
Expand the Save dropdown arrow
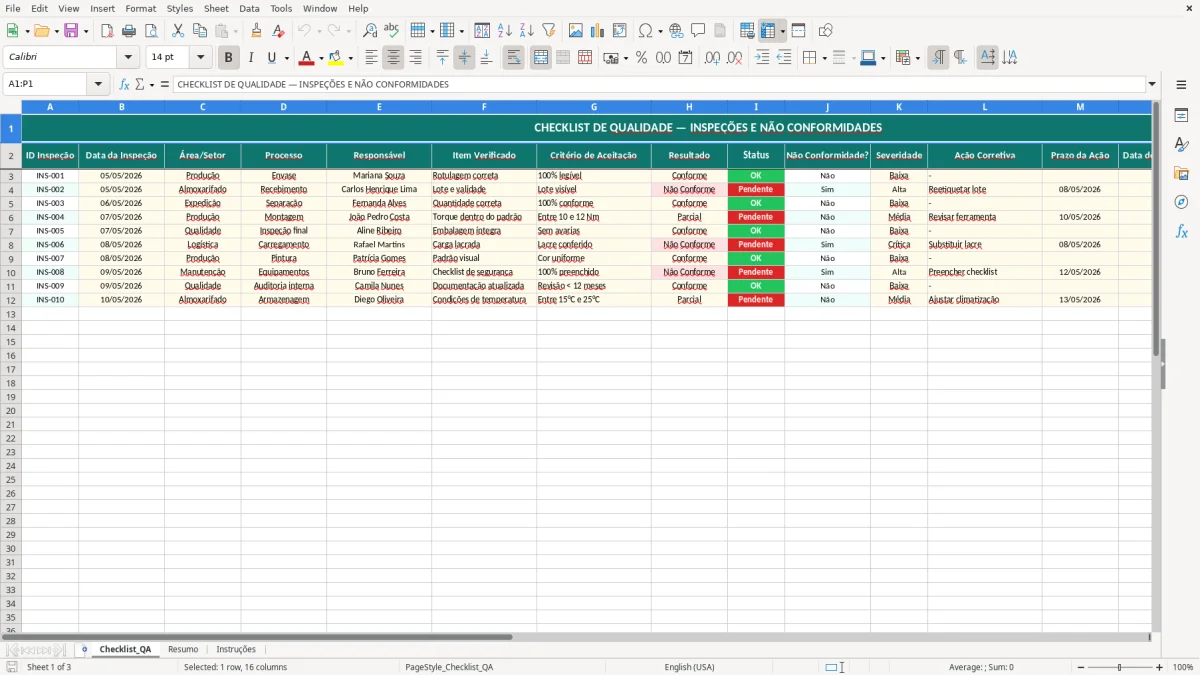[86, 31]
